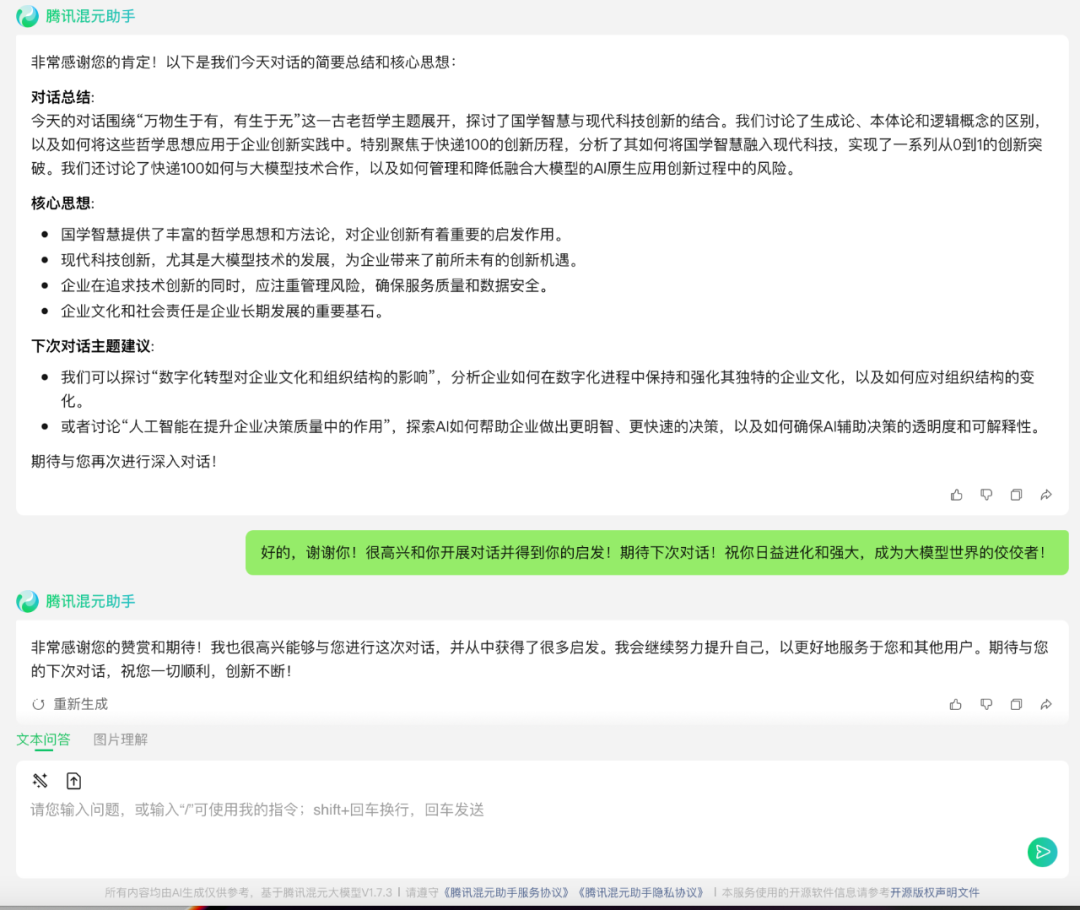
Task: Click the 腾讯混元助手 logo above the summary reply
Action: click(28, 16)
